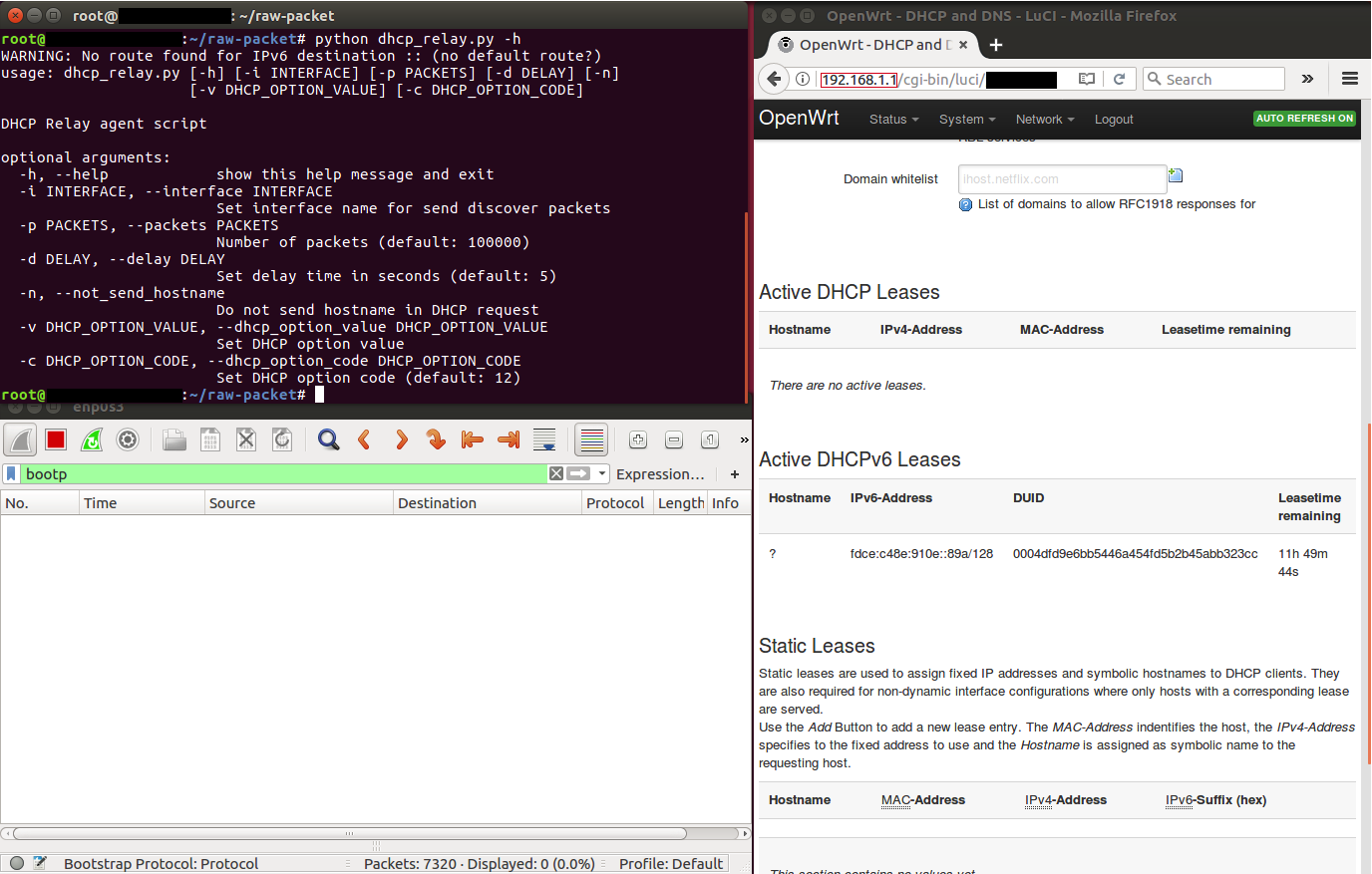Stop the running capture with the red square
Screen dimensions: 1372x874
[55, 439]
